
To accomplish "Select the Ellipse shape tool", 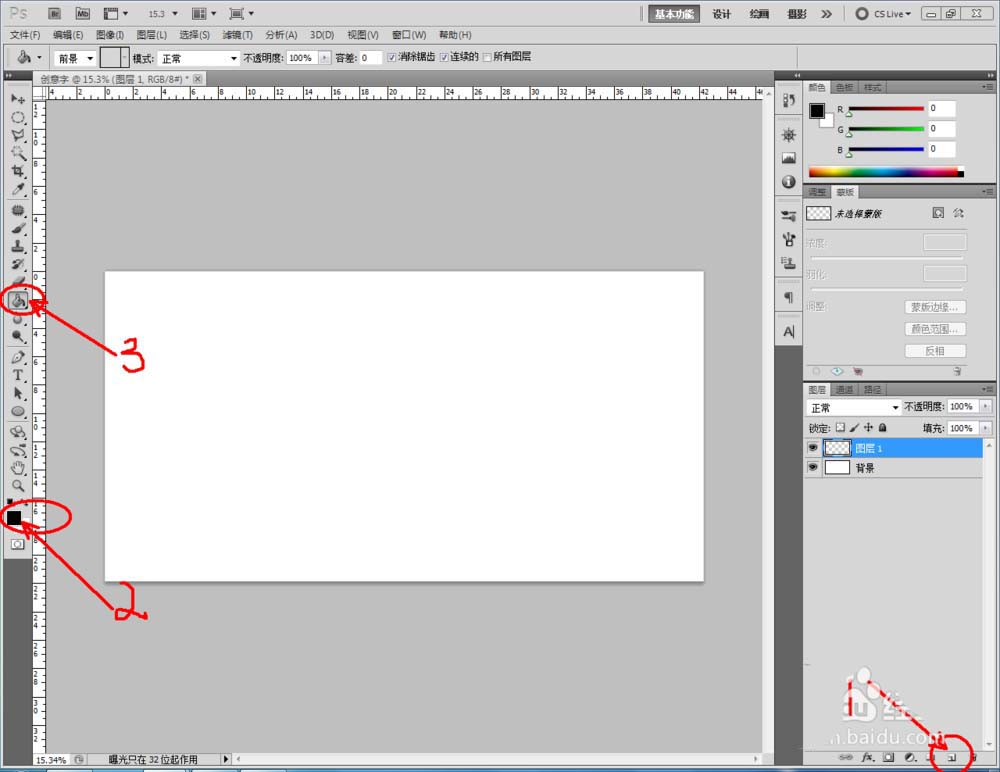I will 18,412.
